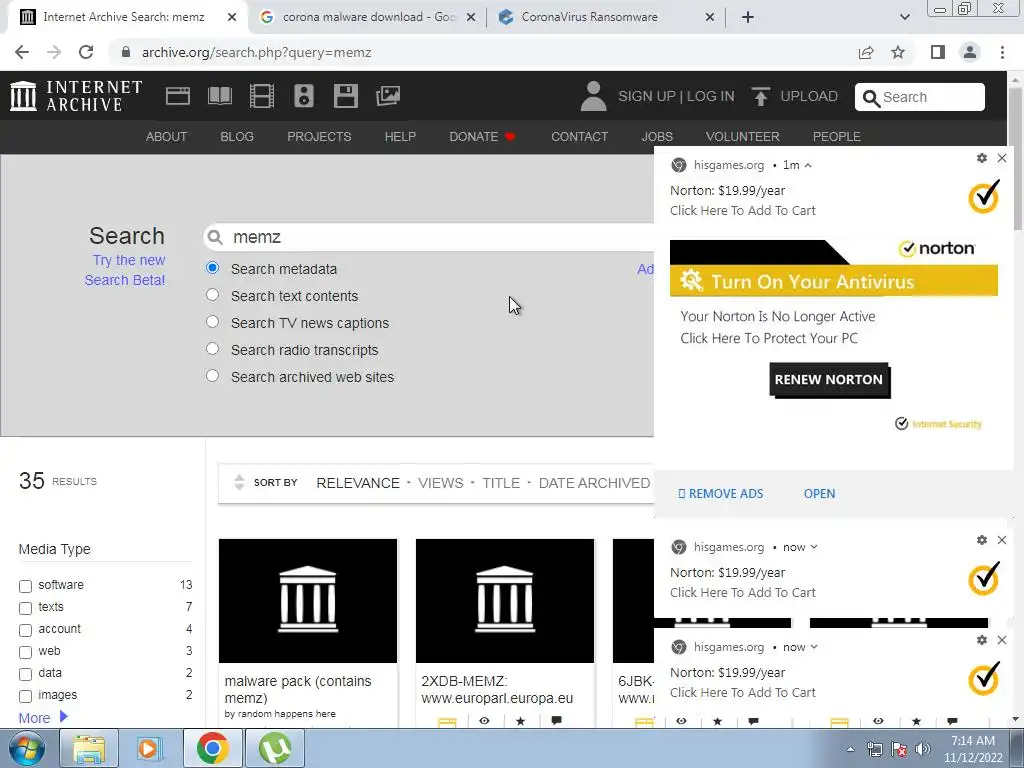1024x768 pixels.
Task: Click header Search box
Action: (920, 97)
